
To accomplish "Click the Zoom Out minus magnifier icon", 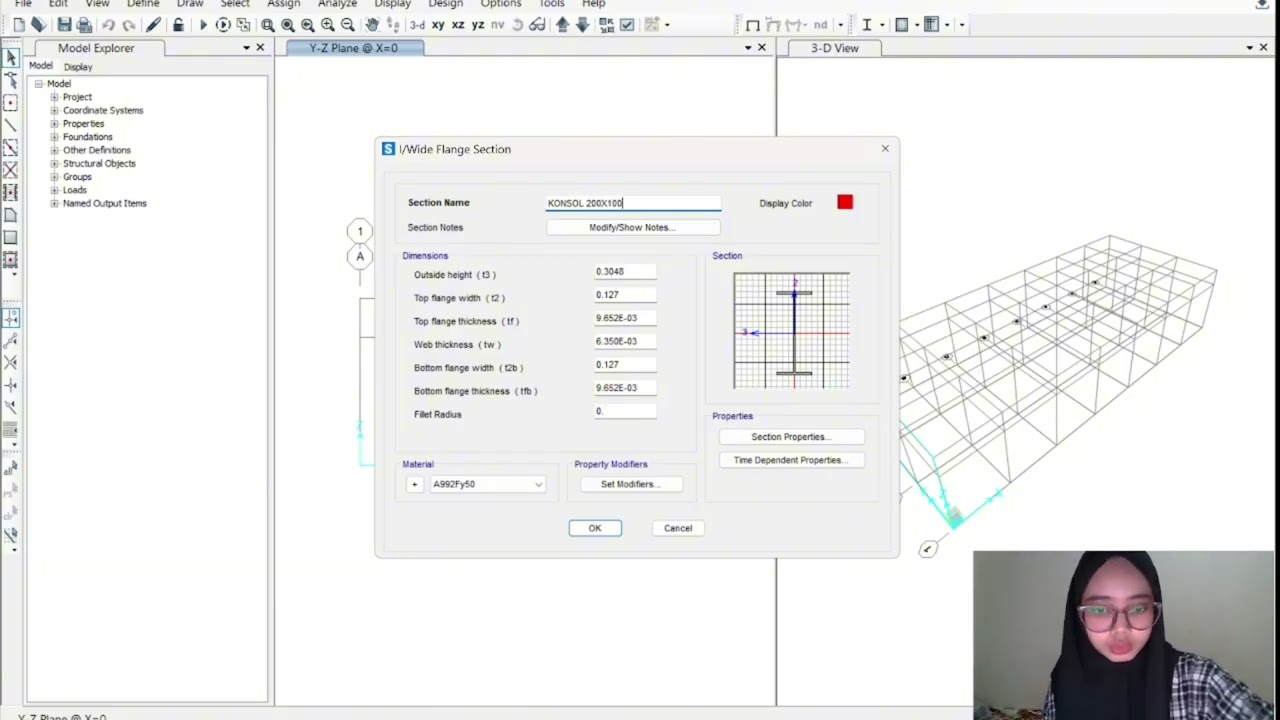I will click(348, 25).
